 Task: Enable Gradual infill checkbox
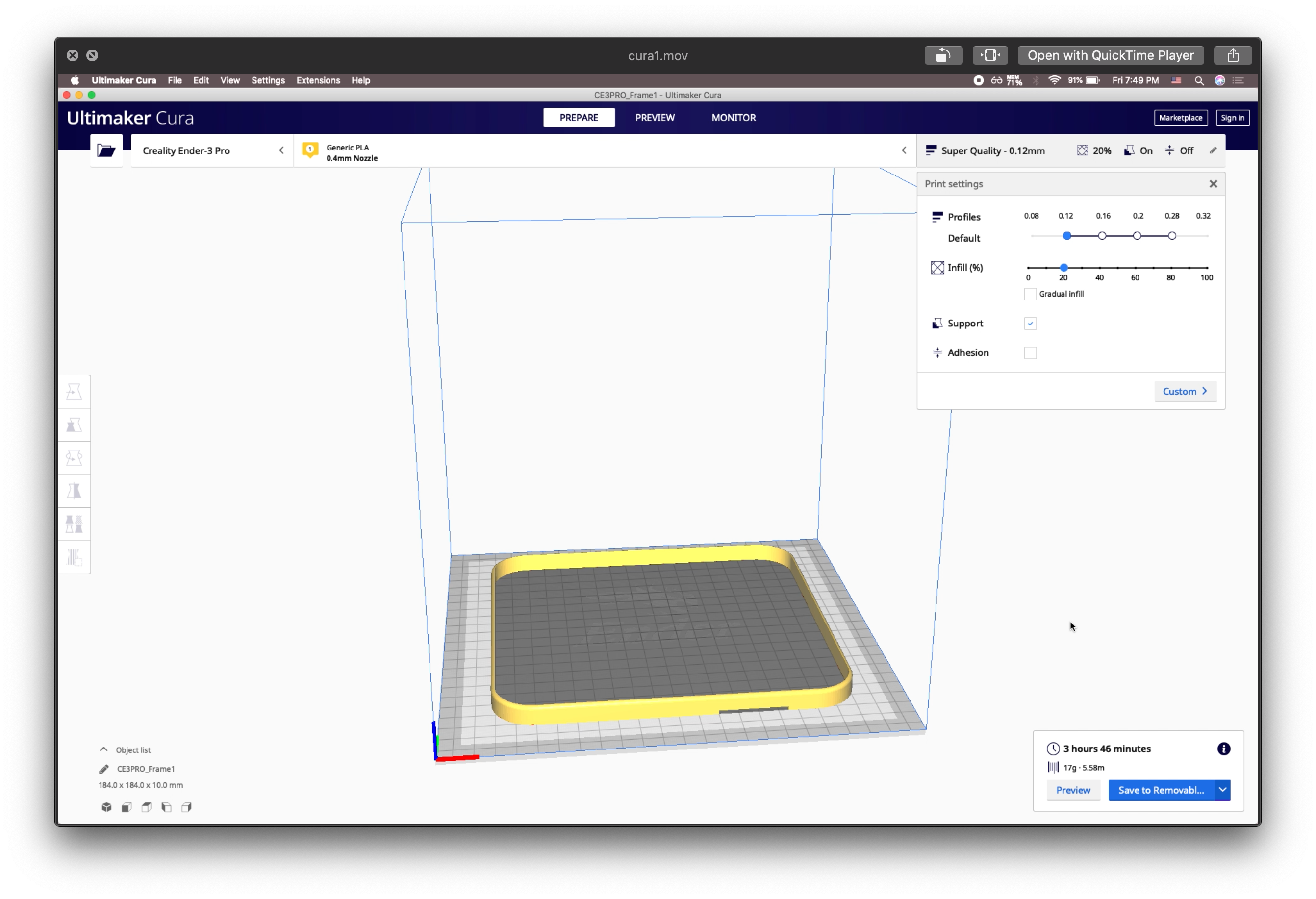[1030, 294]
